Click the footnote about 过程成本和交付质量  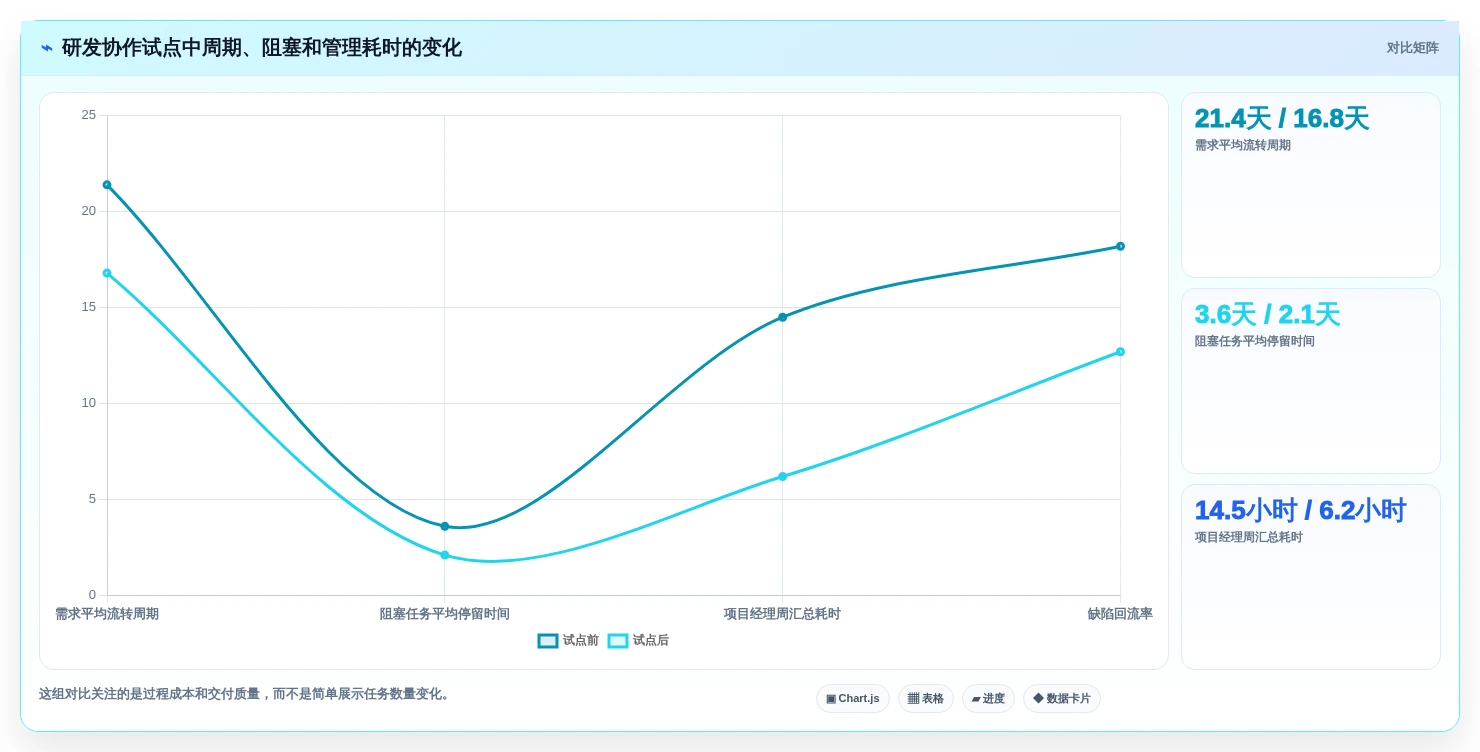246,694
